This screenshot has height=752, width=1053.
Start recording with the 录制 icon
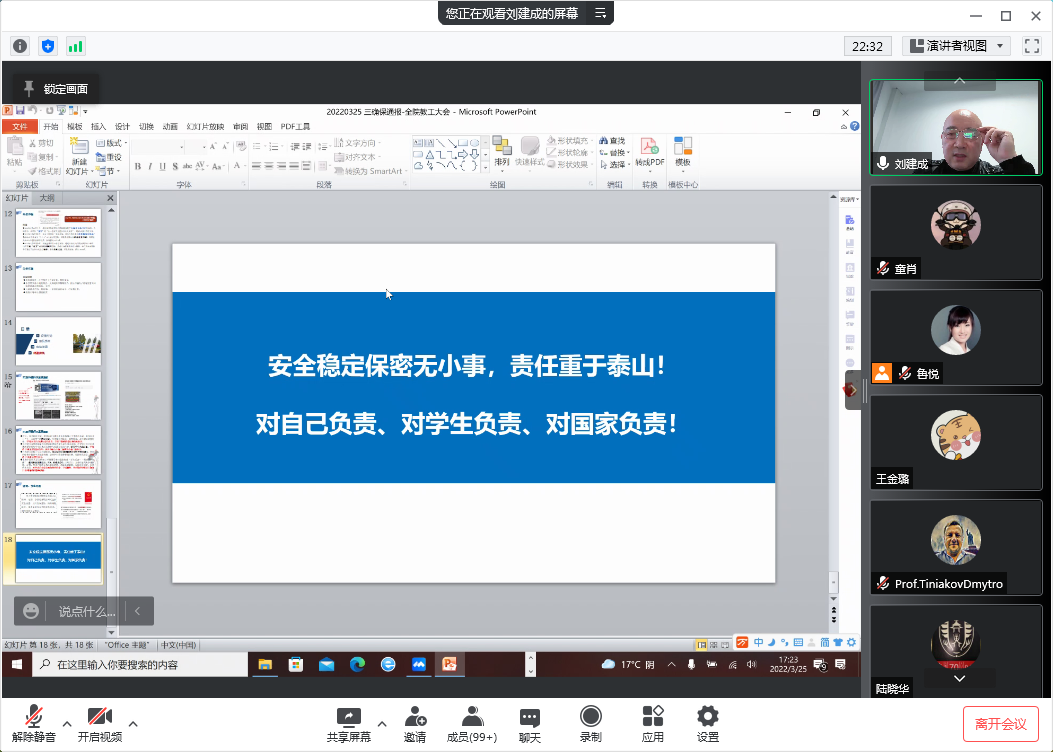click(591, 717)
